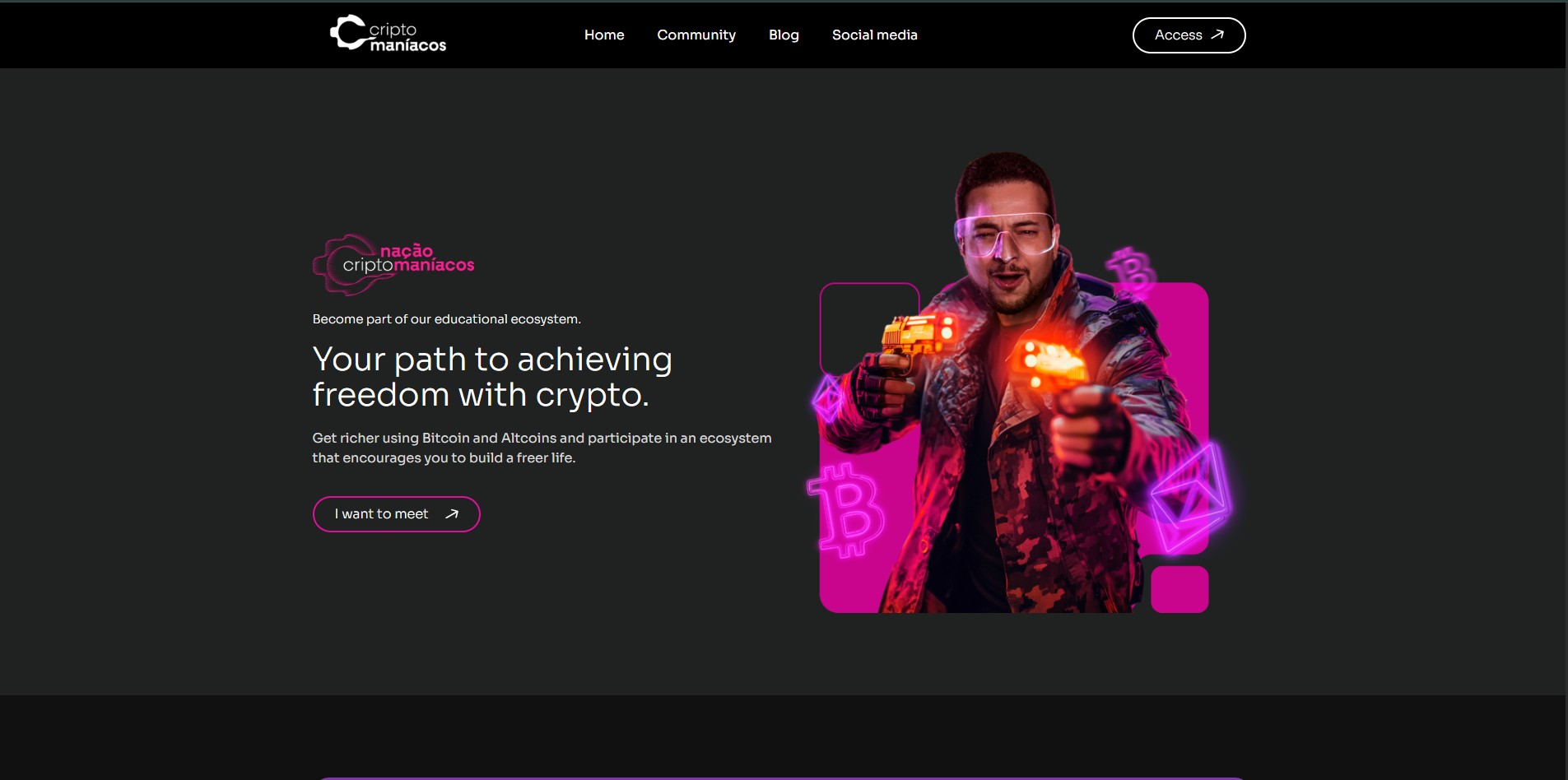The height and width of the screenshot is (780, 1568).
Task: Click the Access button
Action: [1189, 35]
